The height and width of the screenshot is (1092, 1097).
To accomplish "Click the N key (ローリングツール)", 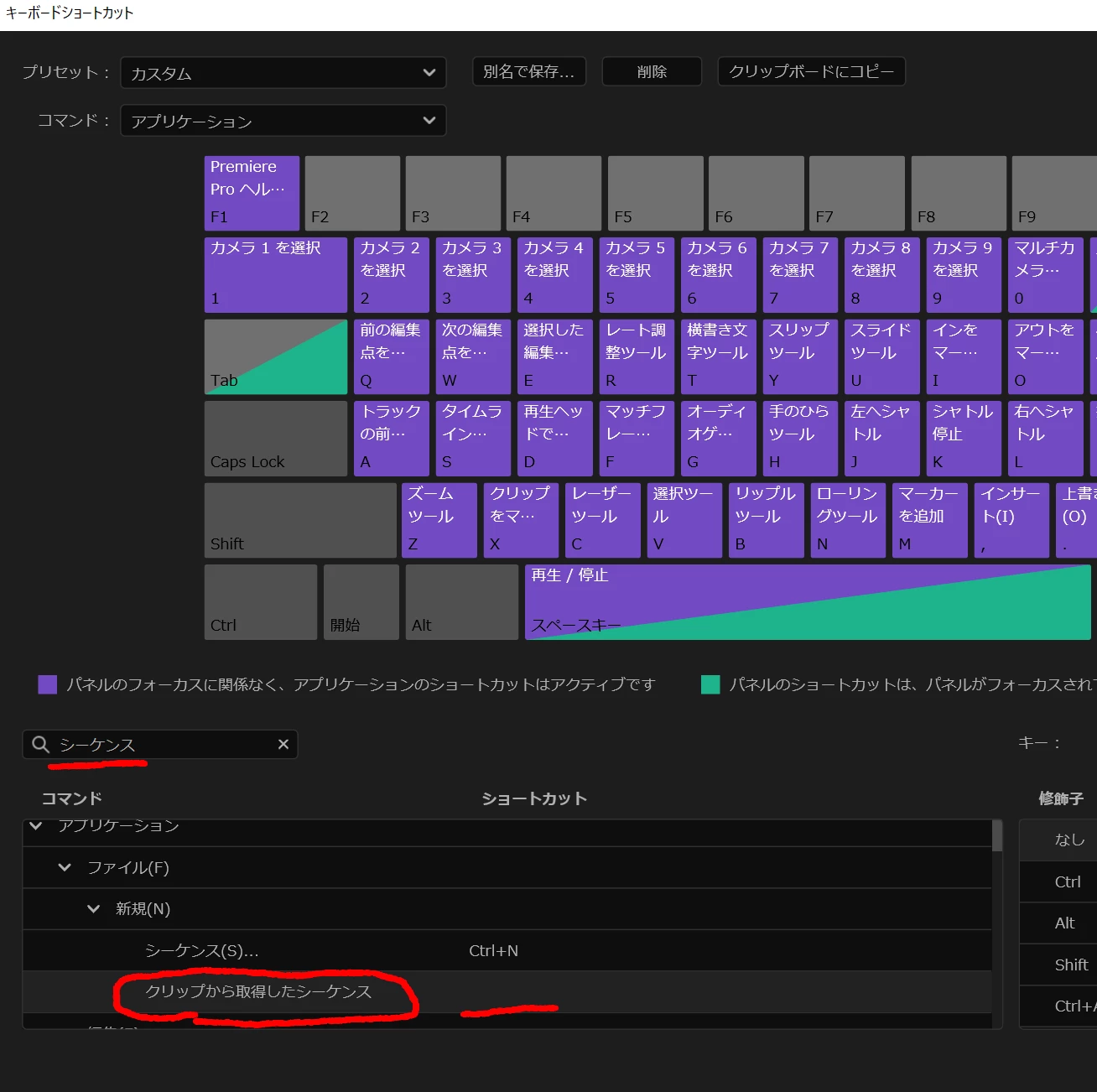I will [x=848, y=520].
